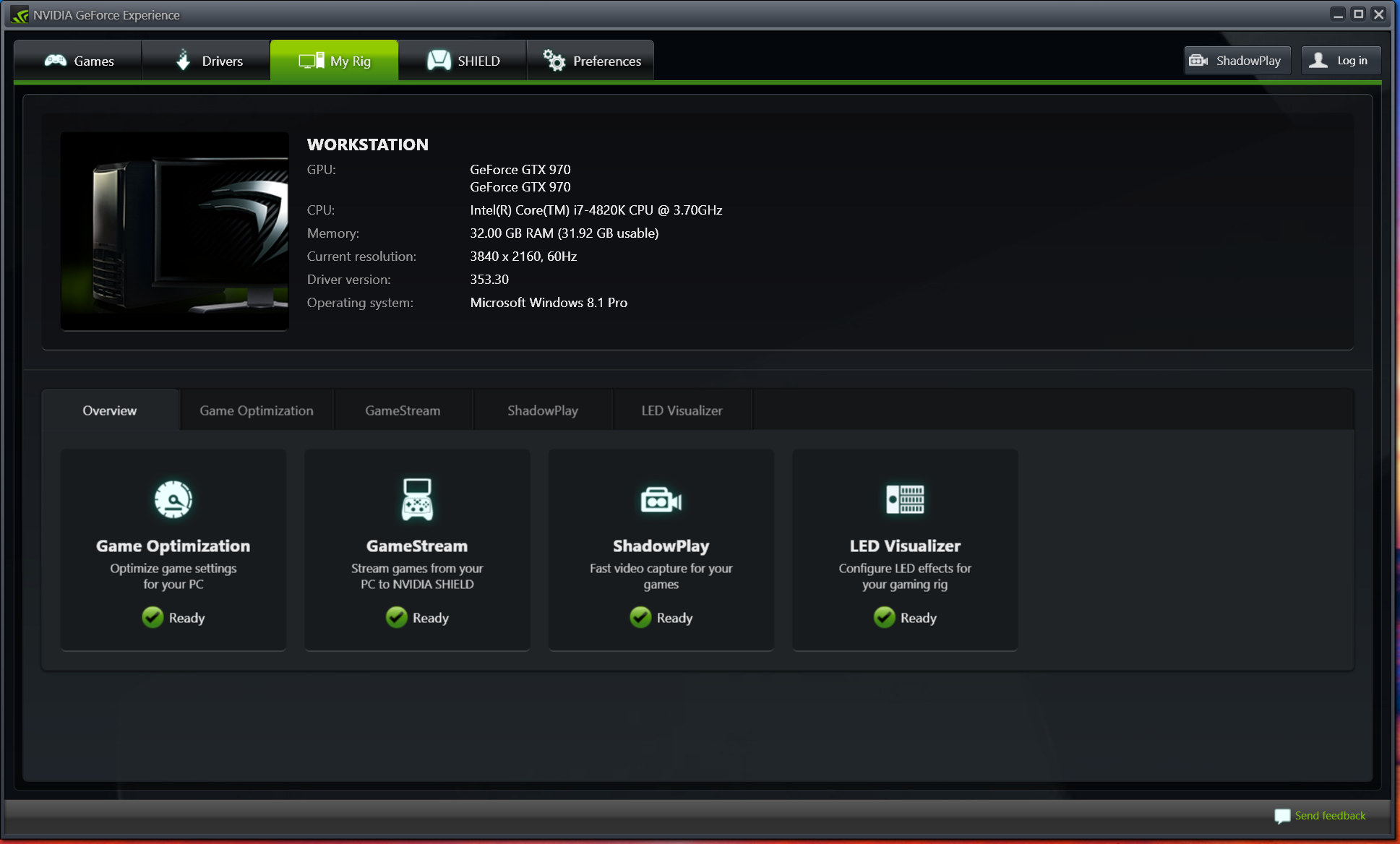
Task: Click the camera icon on top ShadowPlay button
Action: (x=1198, y=61)
